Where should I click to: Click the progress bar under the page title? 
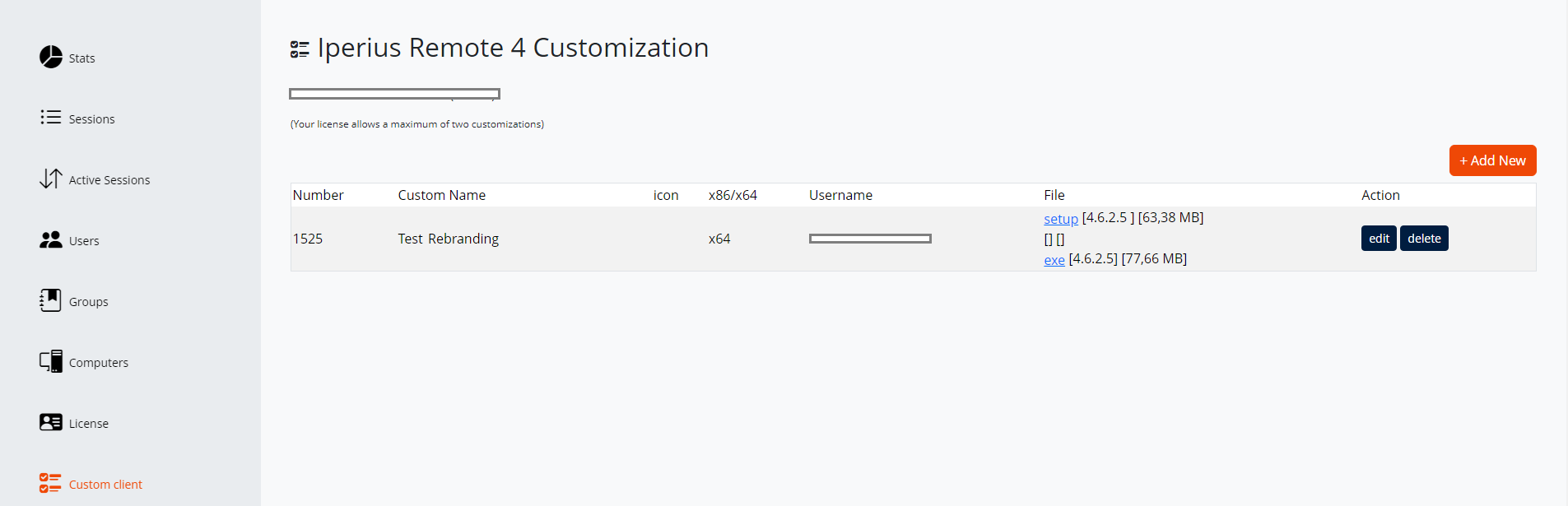click(393, 93)
